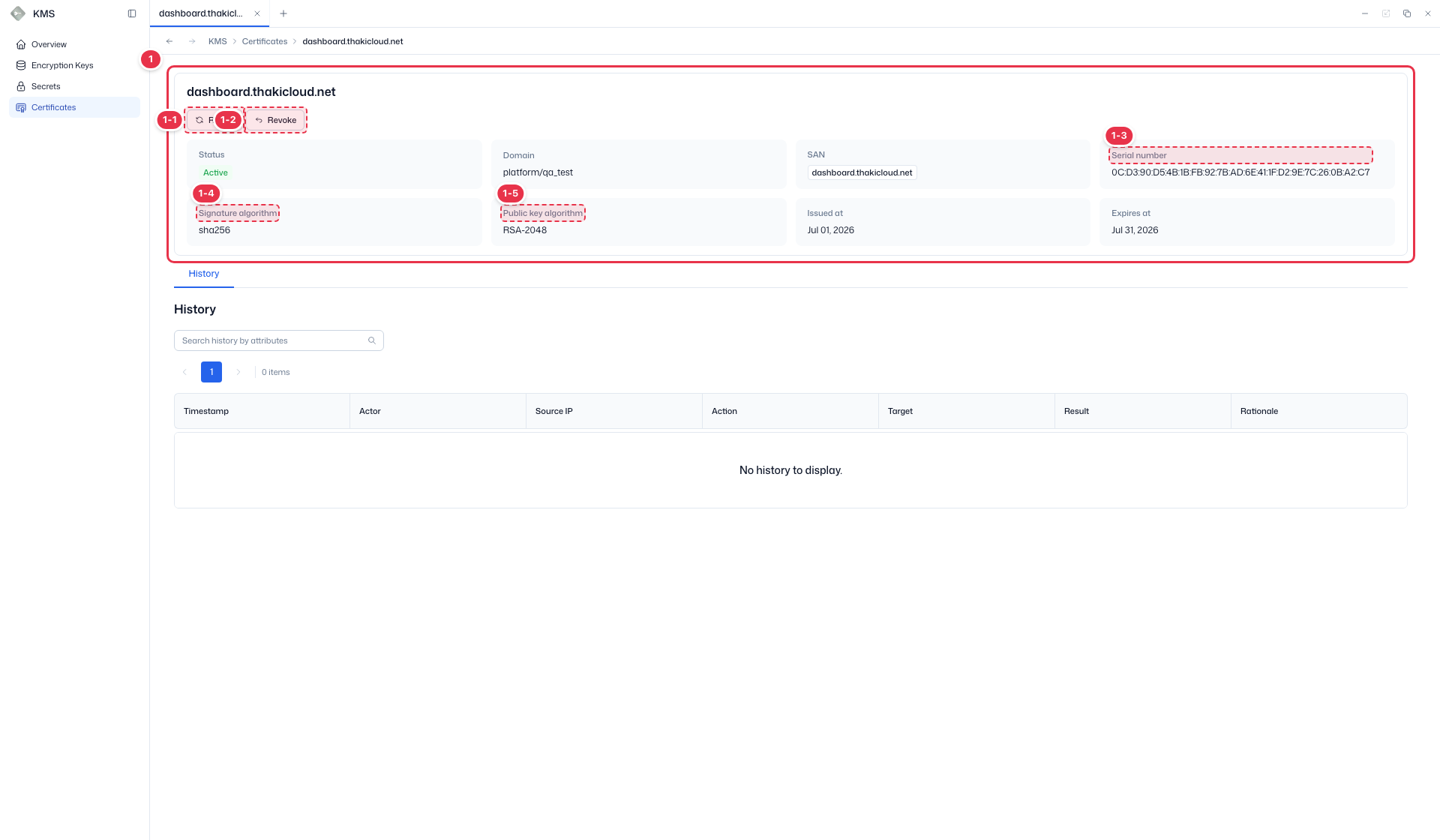1440x840 pixels.
Task: Click the Secrets lock icon
Action: coord(21,86)
